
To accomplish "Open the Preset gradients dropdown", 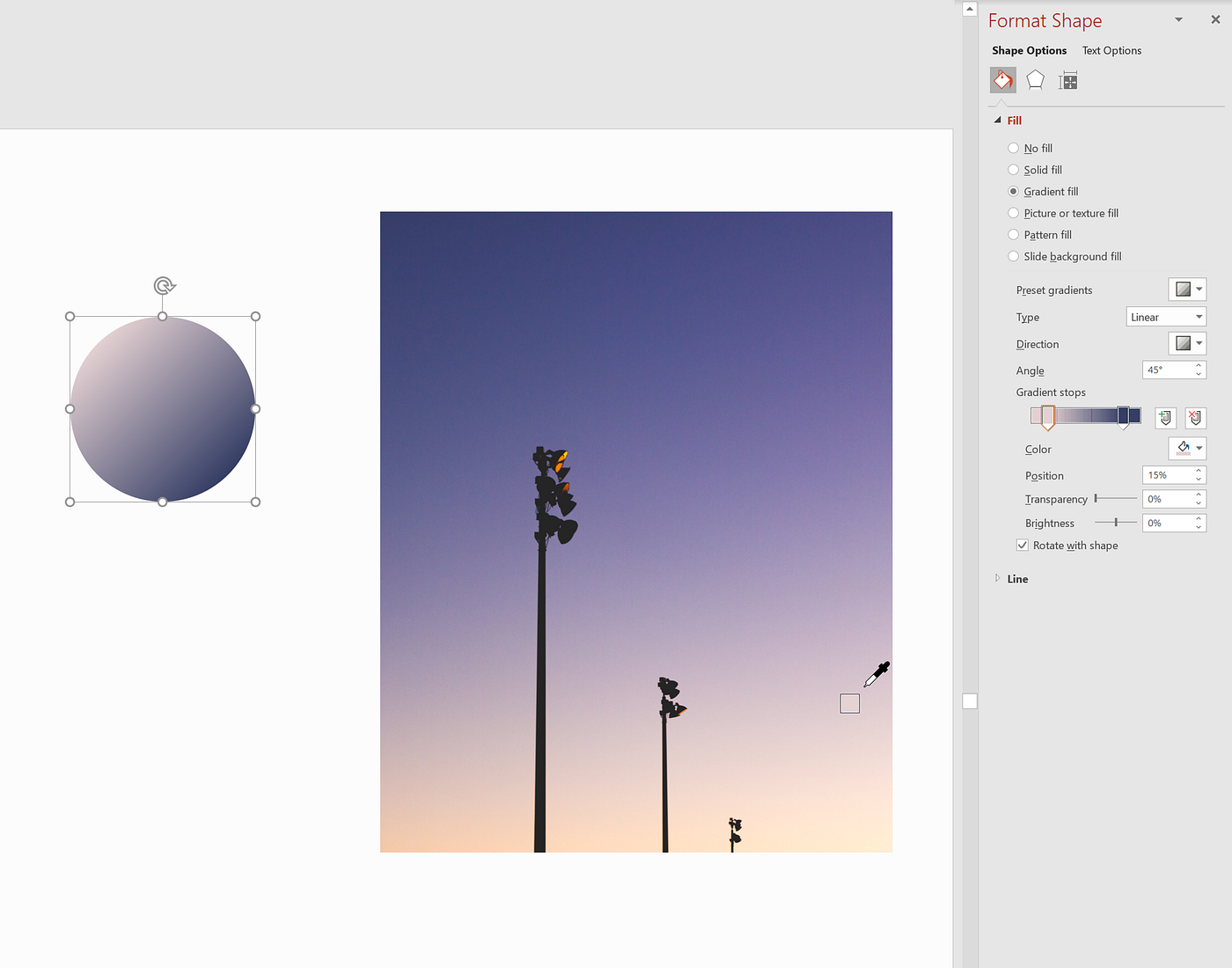I will (1187, 290).
